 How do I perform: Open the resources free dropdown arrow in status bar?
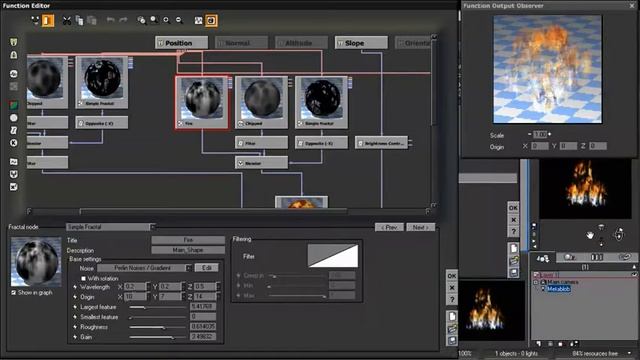point(629,353)
